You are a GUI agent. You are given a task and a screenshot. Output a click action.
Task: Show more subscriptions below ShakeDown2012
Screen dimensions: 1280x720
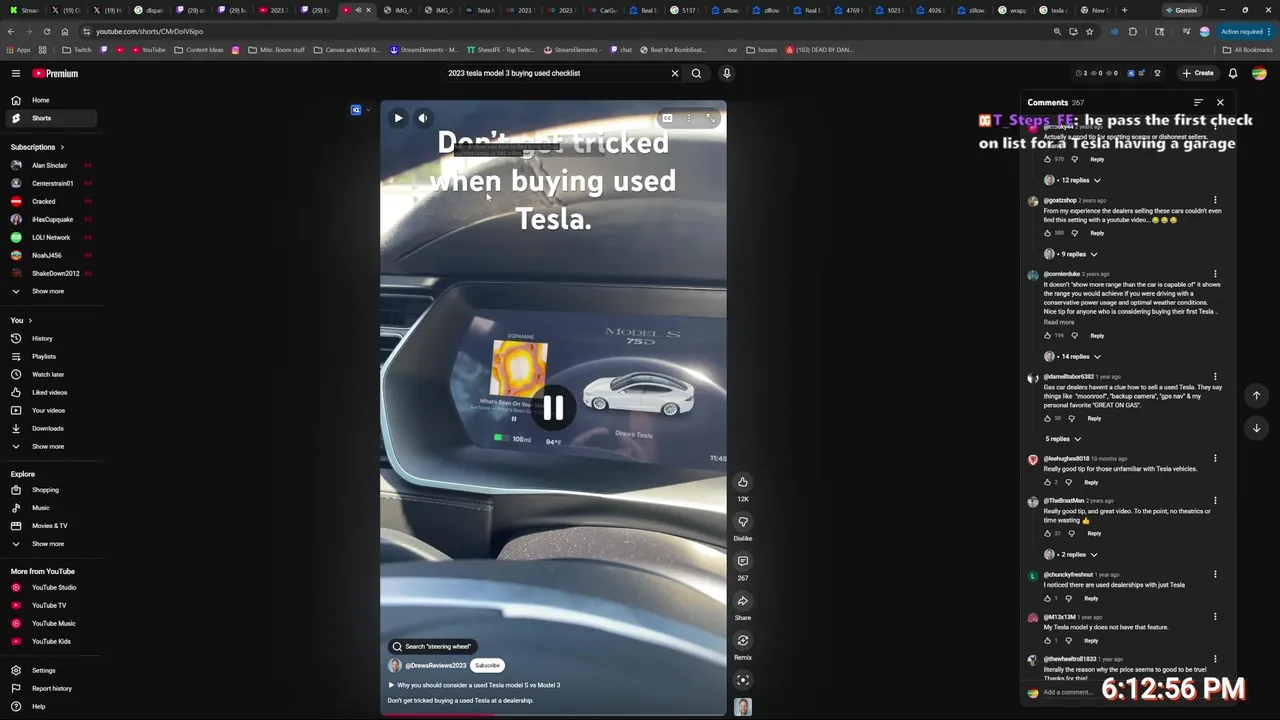point(50,291)
